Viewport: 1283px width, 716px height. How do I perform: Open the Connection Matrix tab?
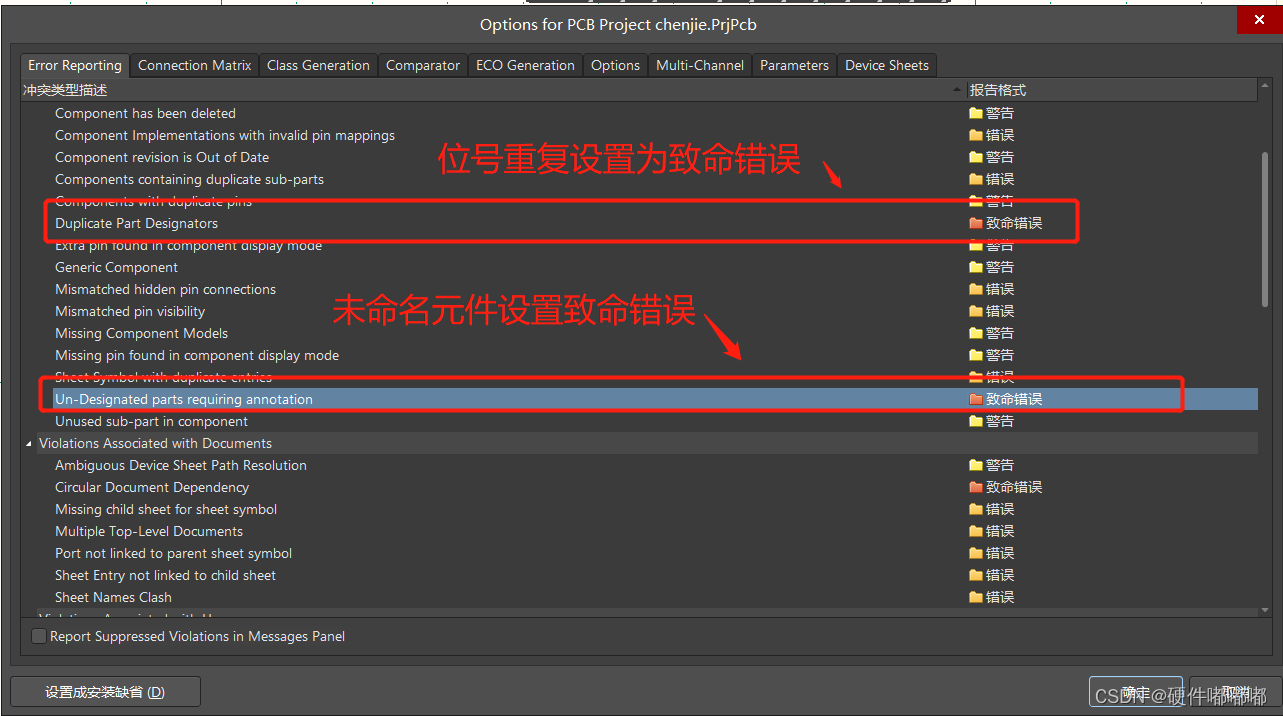coord(195,65)
